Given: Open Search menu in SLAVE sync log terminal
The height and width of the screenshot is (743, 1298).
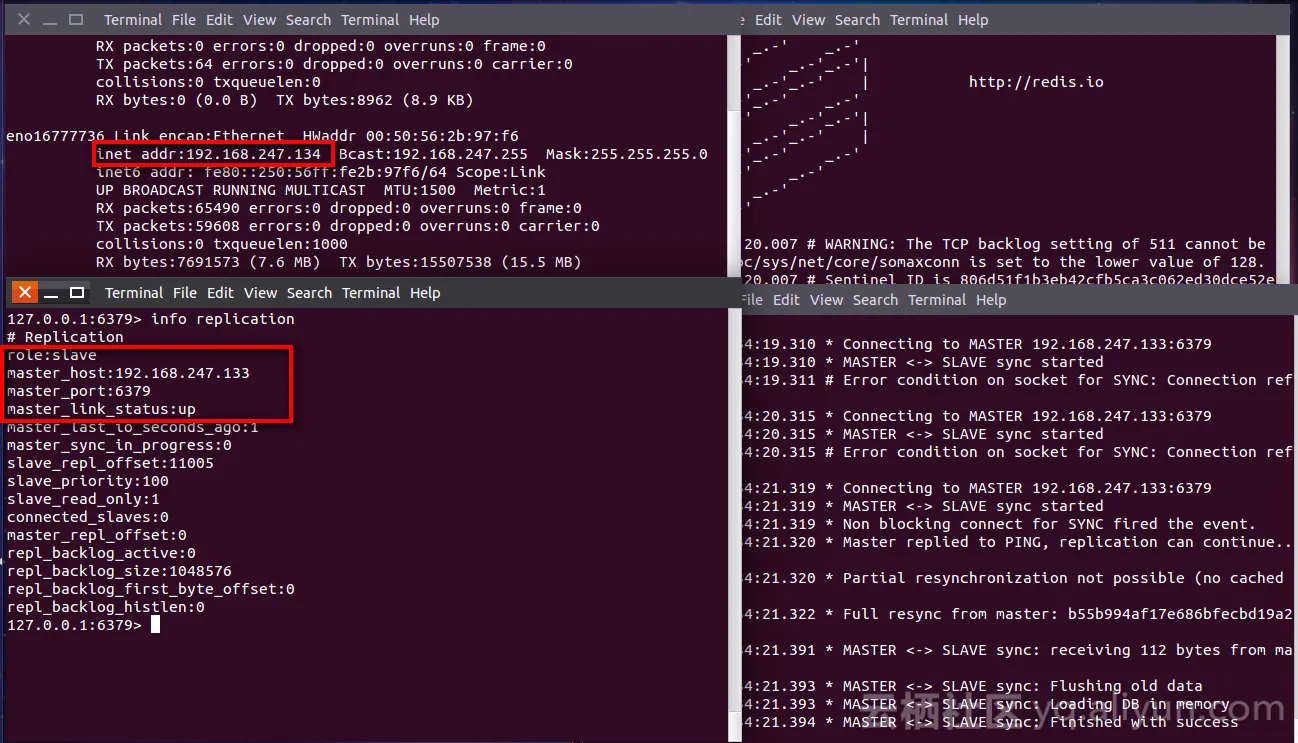Looking at the screenshot, I should coord(876,300).
